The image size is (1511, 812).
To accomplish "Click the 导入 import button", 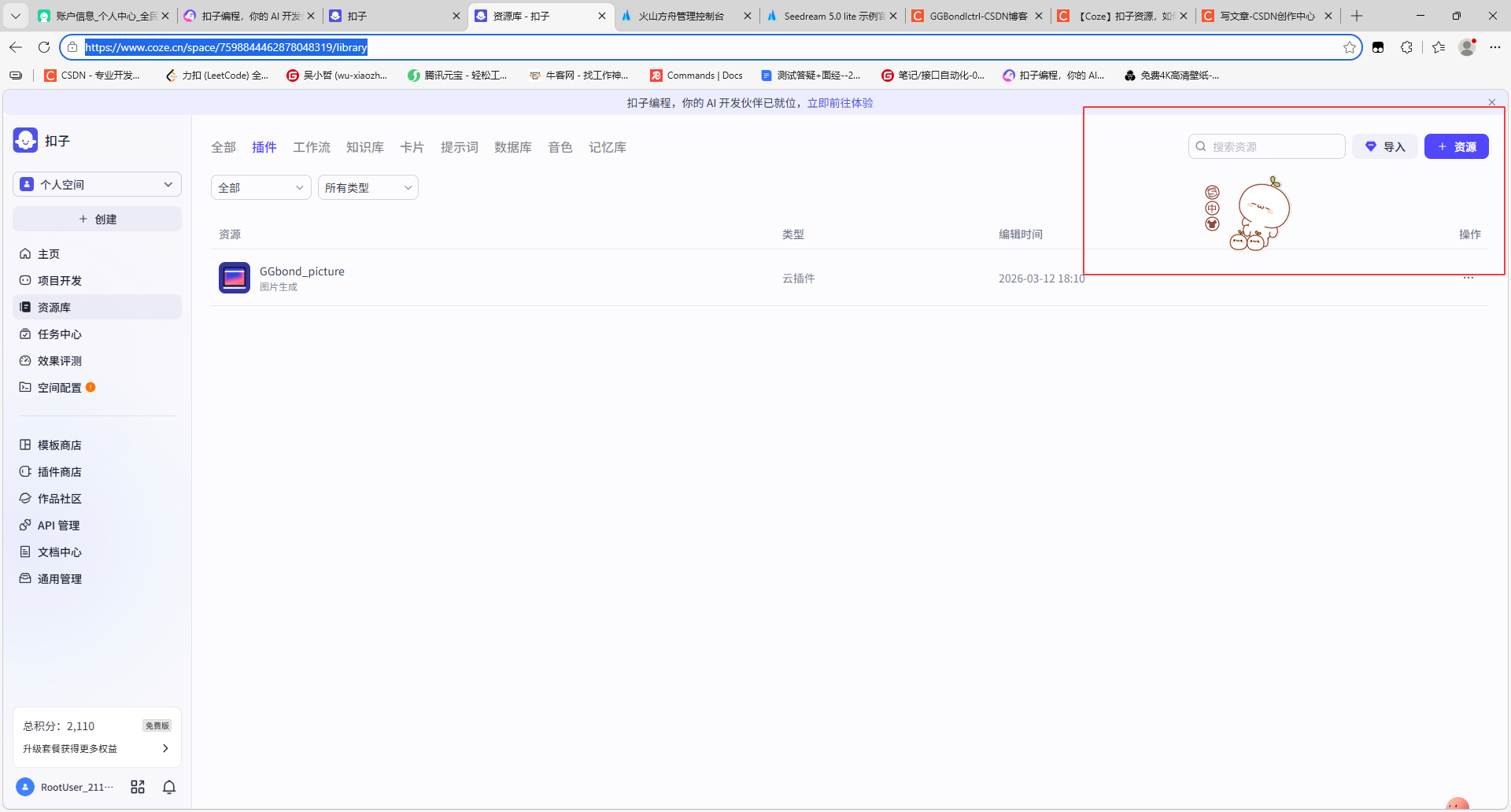I will point(1385,146).
